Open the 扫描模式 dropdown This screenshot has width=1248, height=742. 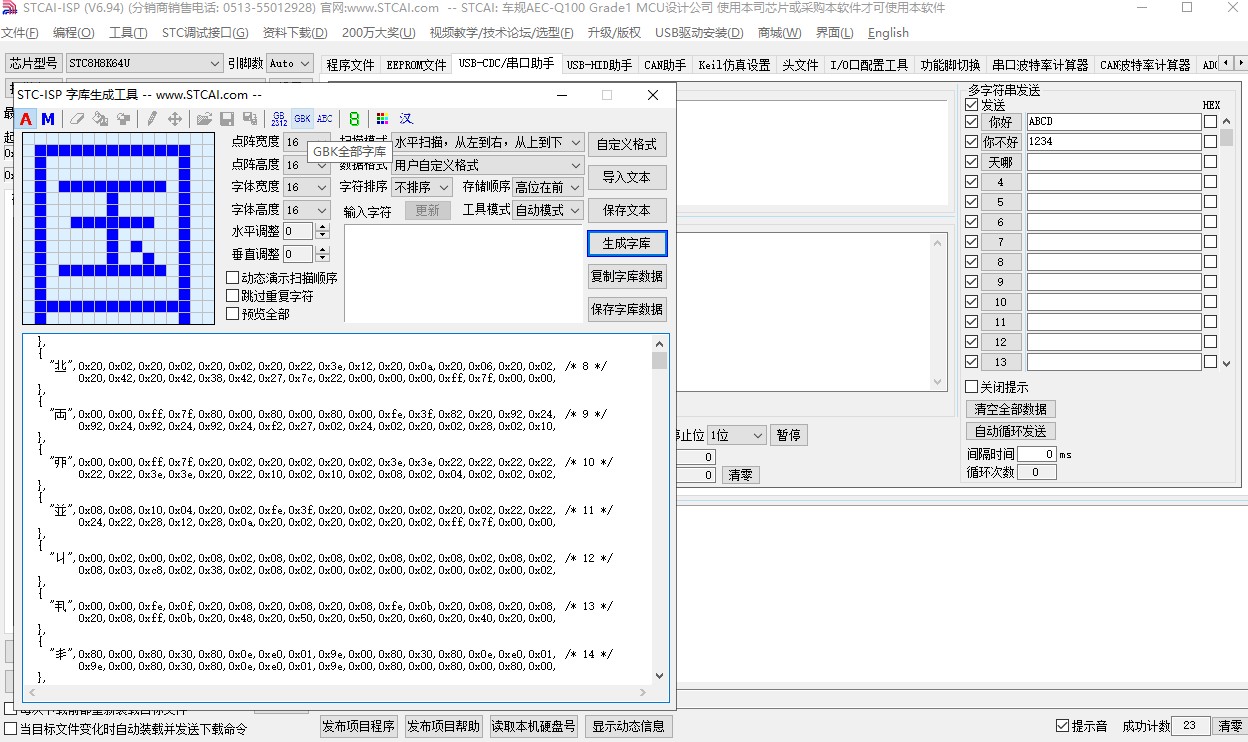coord(488,142)
